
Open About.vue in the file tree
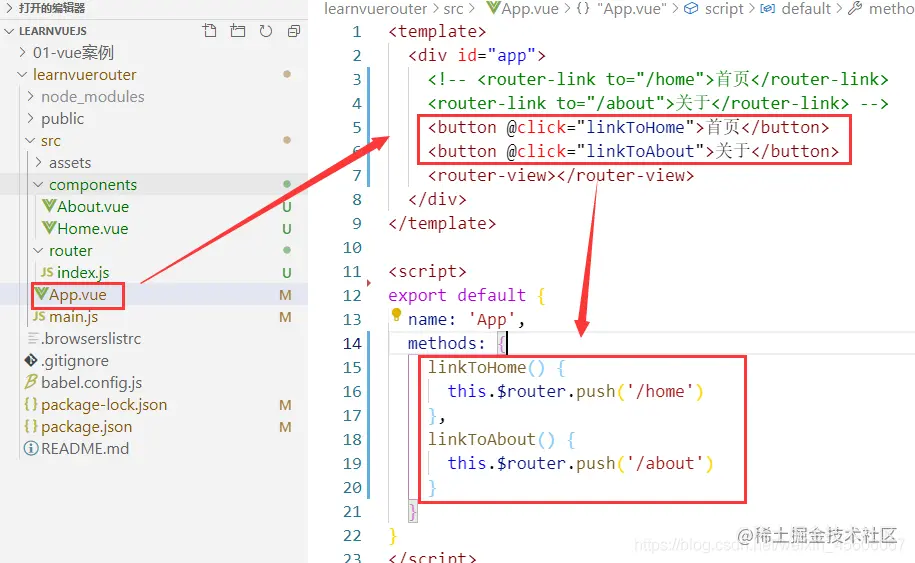[93, 207]
